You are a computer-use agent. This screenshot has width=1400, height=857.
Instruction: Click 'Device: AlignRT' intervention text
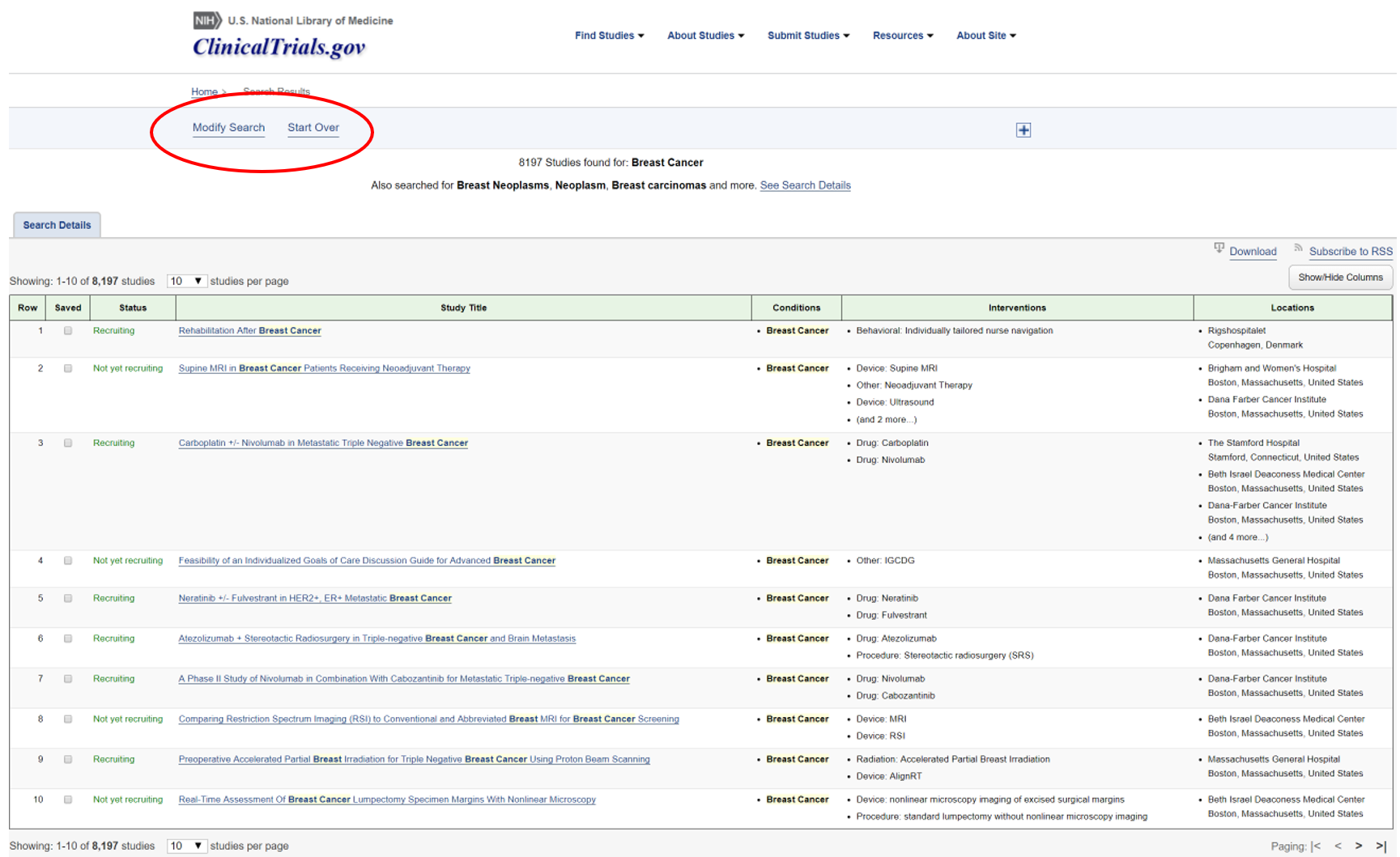point(889,777)
